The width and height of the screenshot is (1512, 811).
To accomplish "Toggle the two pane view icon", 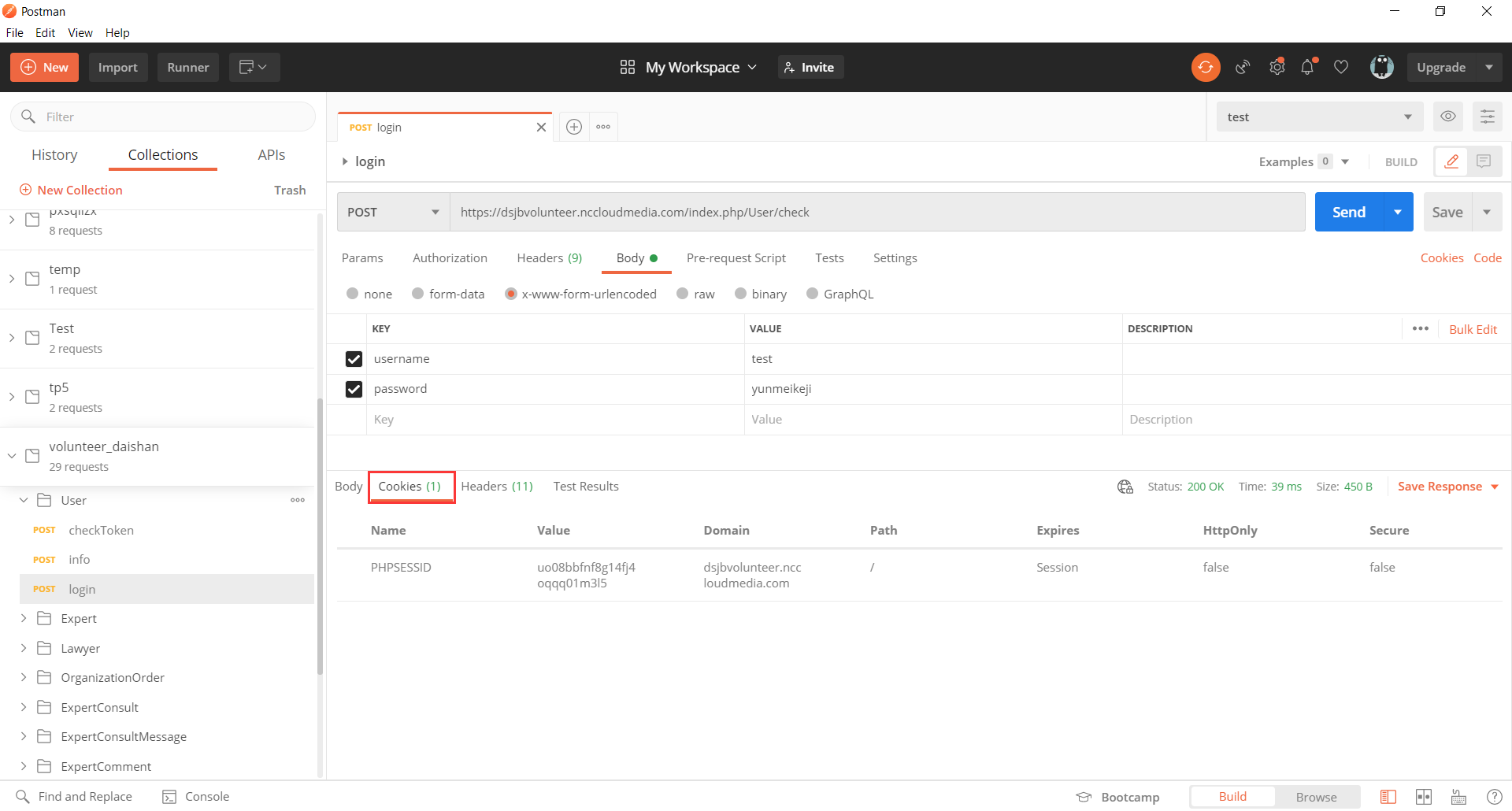I will click(1388, 797).
